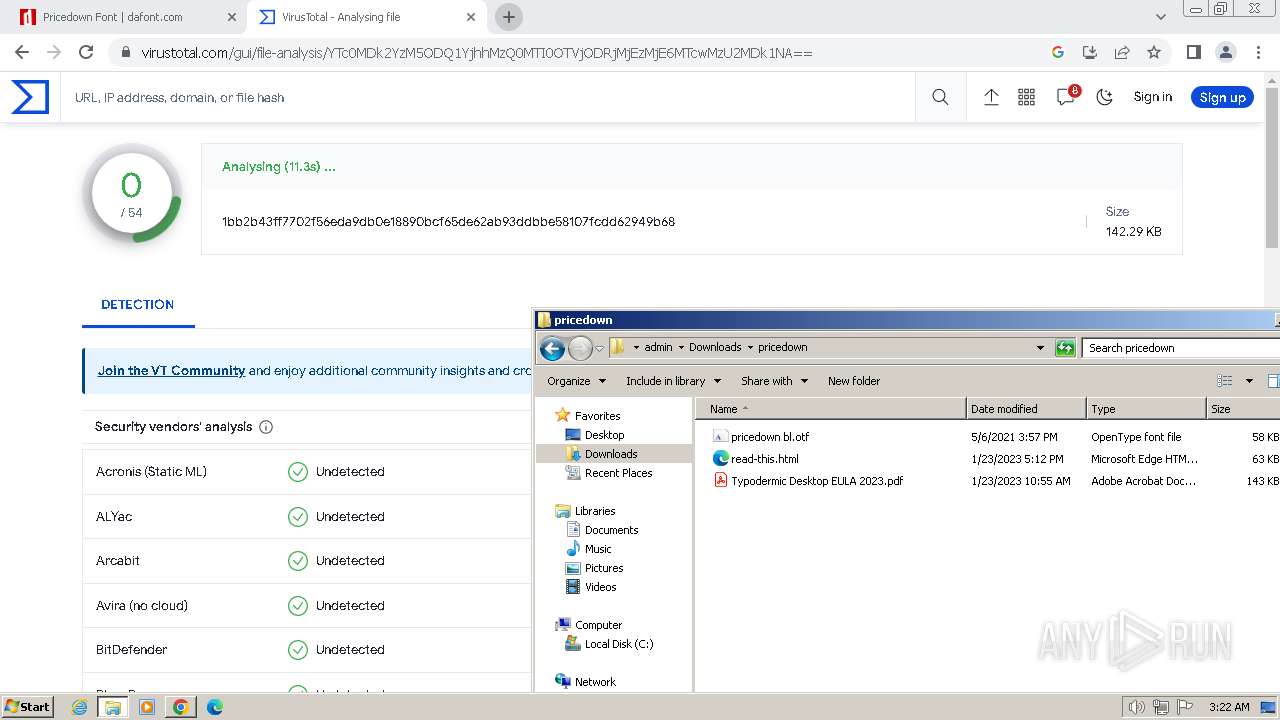Open the Share with menu

point(773,381)
